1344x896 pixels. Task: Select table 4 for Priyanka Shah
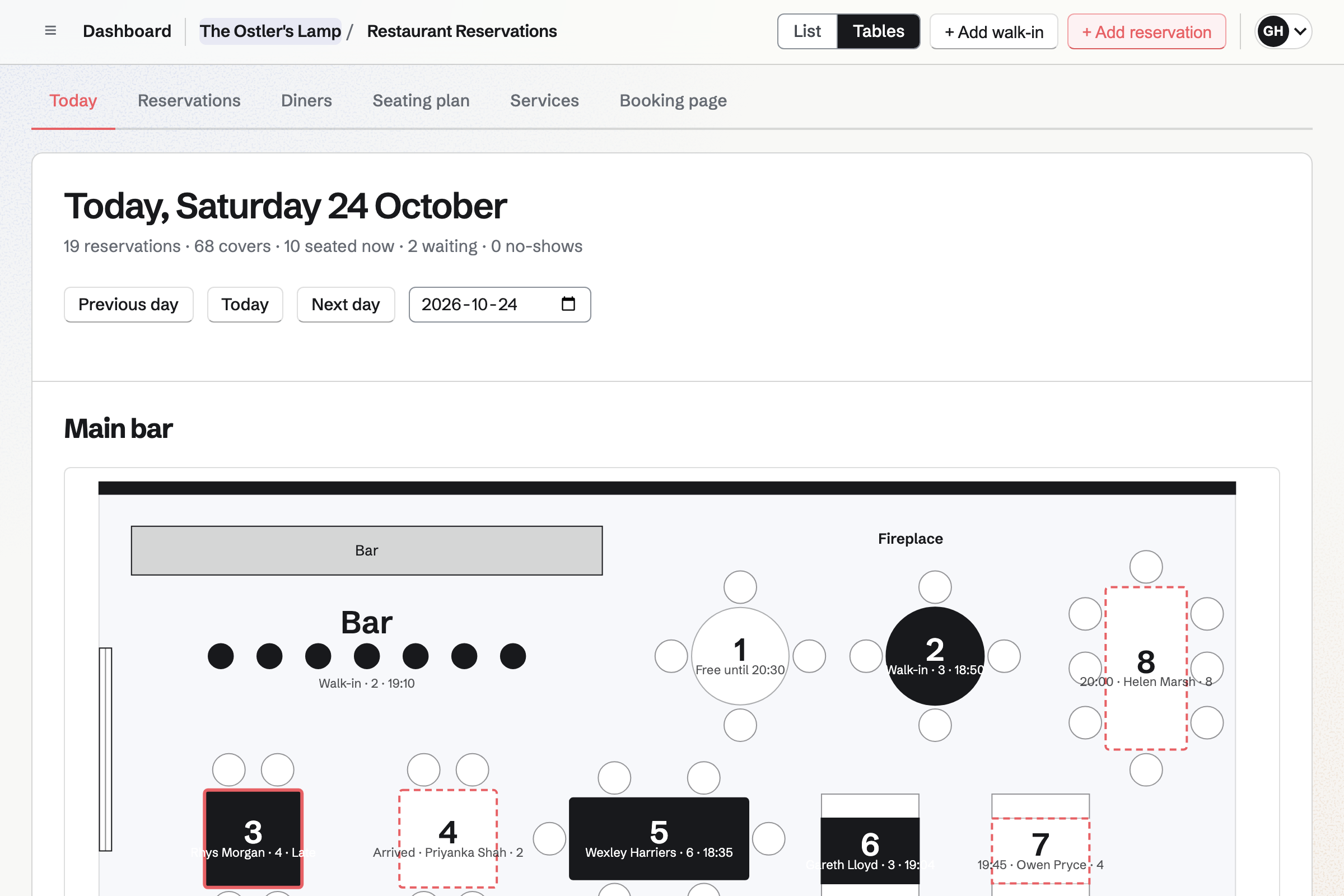coord(448,839)
